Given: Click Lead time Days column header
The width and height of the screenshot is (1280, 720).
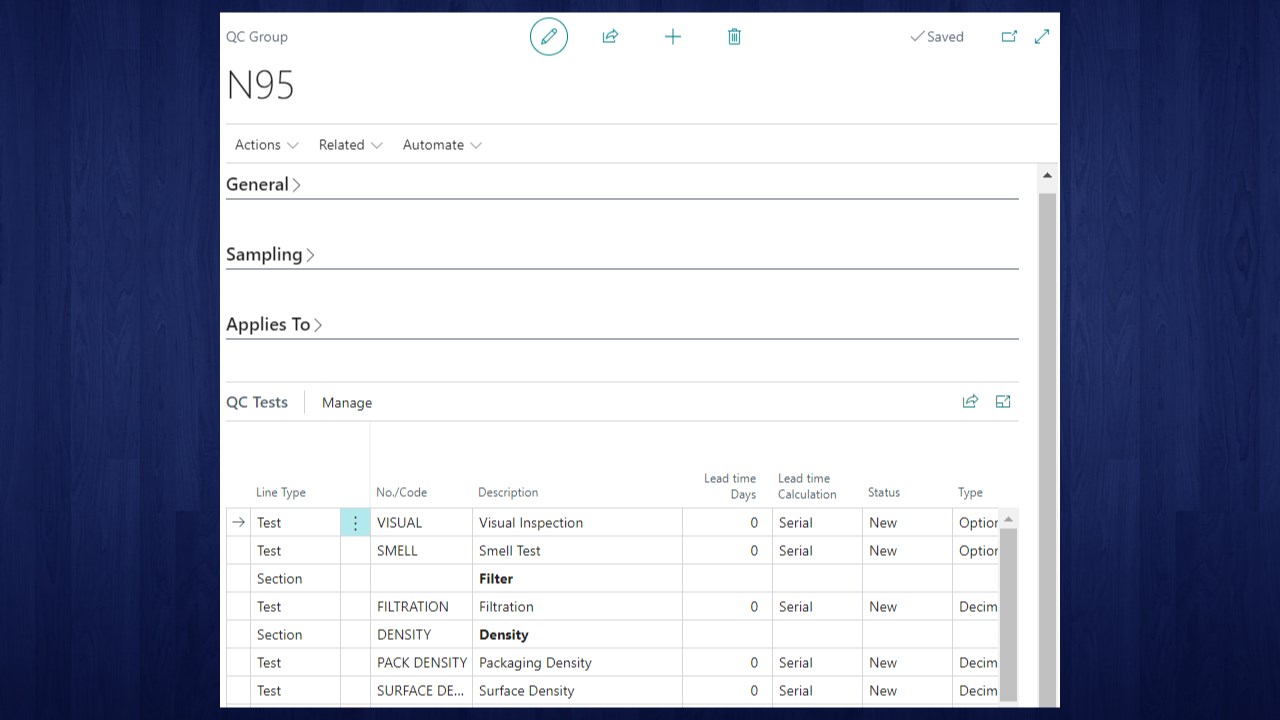Looking at the screenshot, I should click(x=730, y=486).
